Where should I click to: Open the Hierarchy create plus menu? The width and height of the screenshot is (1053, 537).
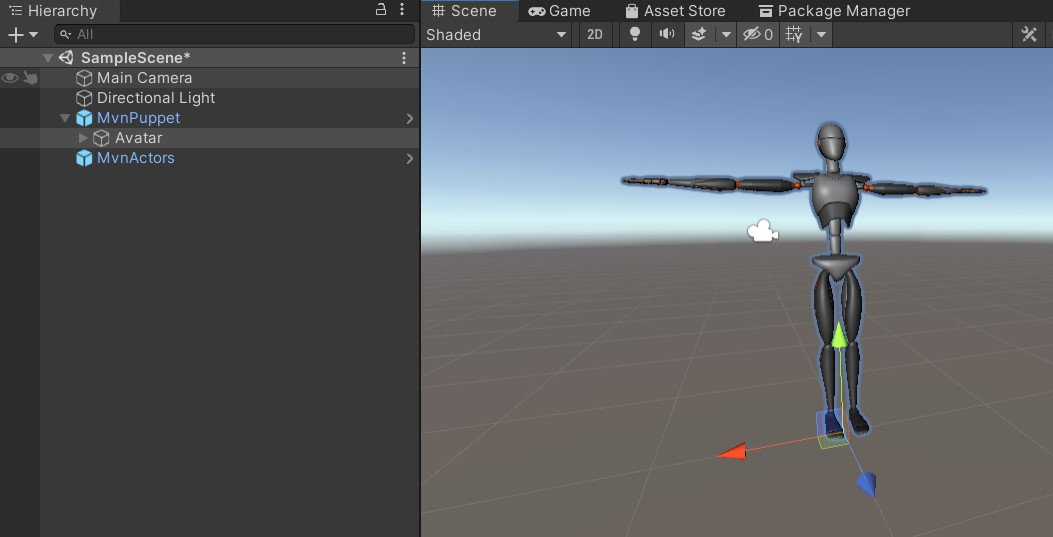(x=22, y=35)
